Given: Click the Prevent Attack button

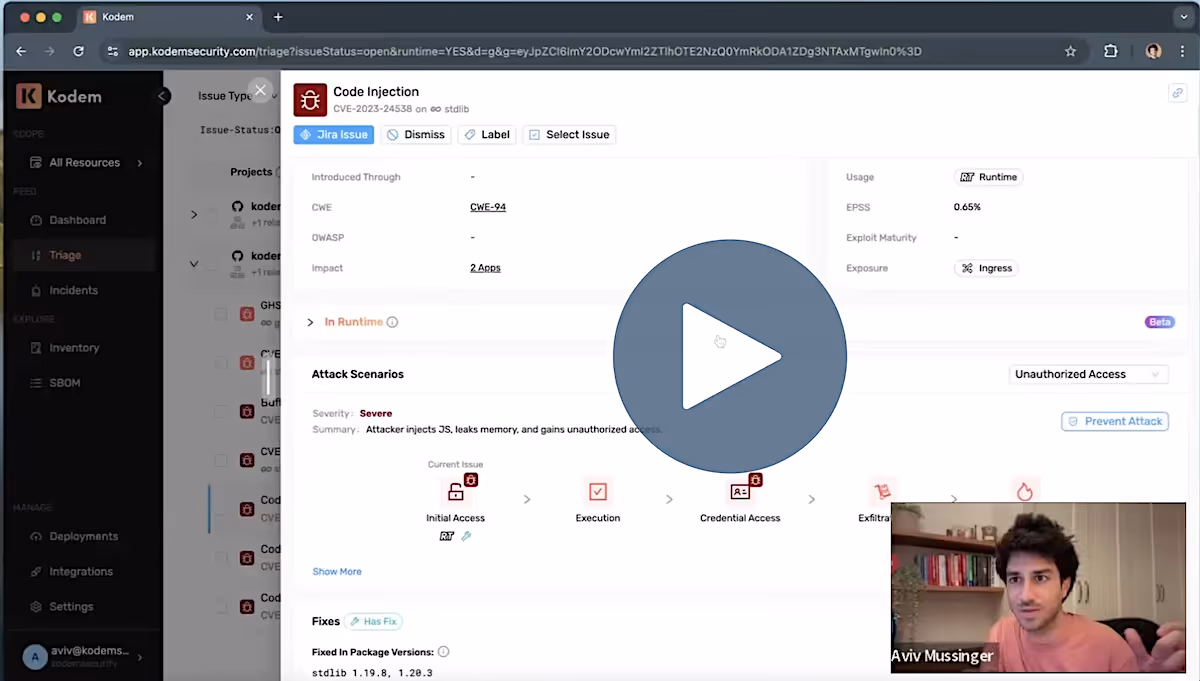Looking at the screenshot, I should click(1115, 421).
